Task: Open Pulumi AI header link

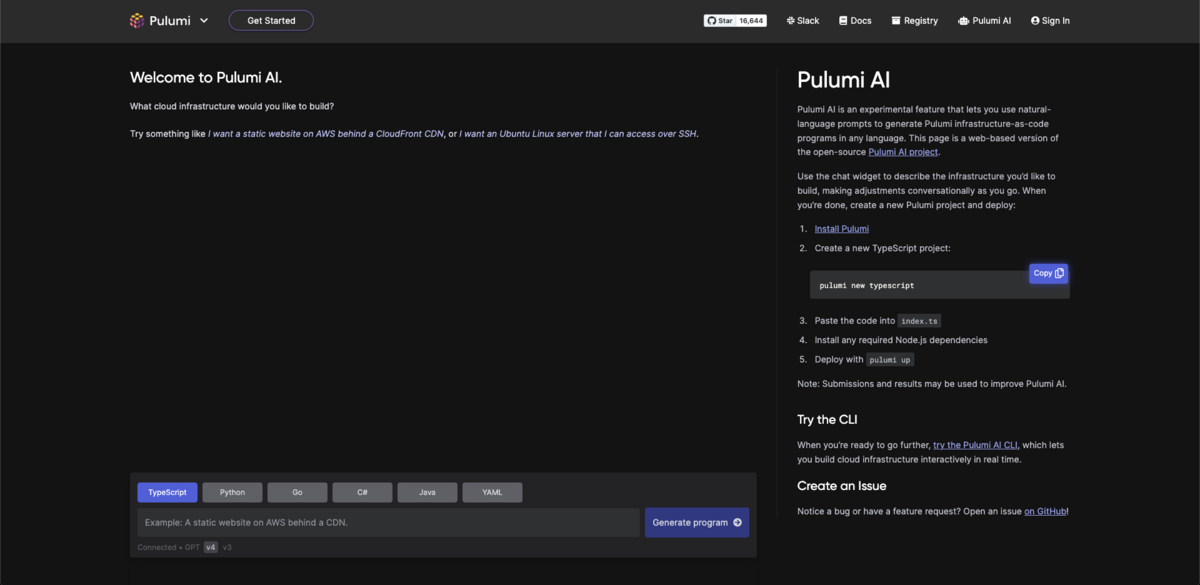Action: point(984,20)
